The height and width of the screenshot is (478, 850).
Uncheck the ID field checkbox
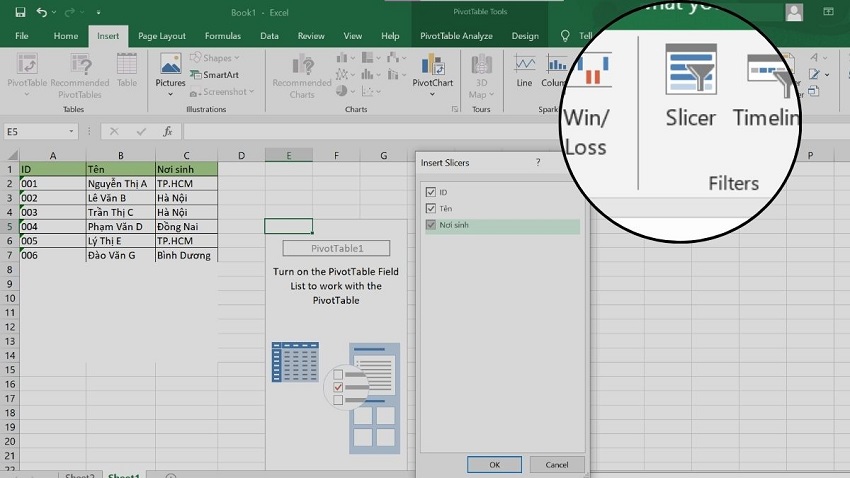[431, 192]
